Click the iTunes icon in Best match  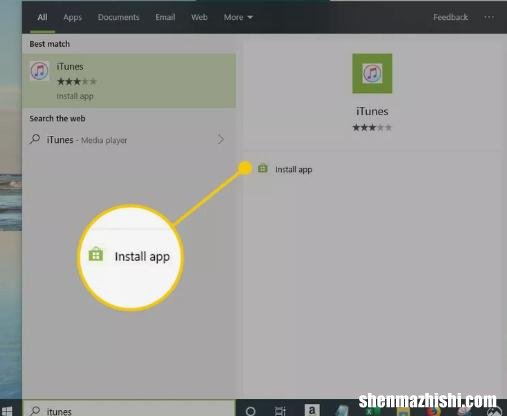[x=39, y=71]
